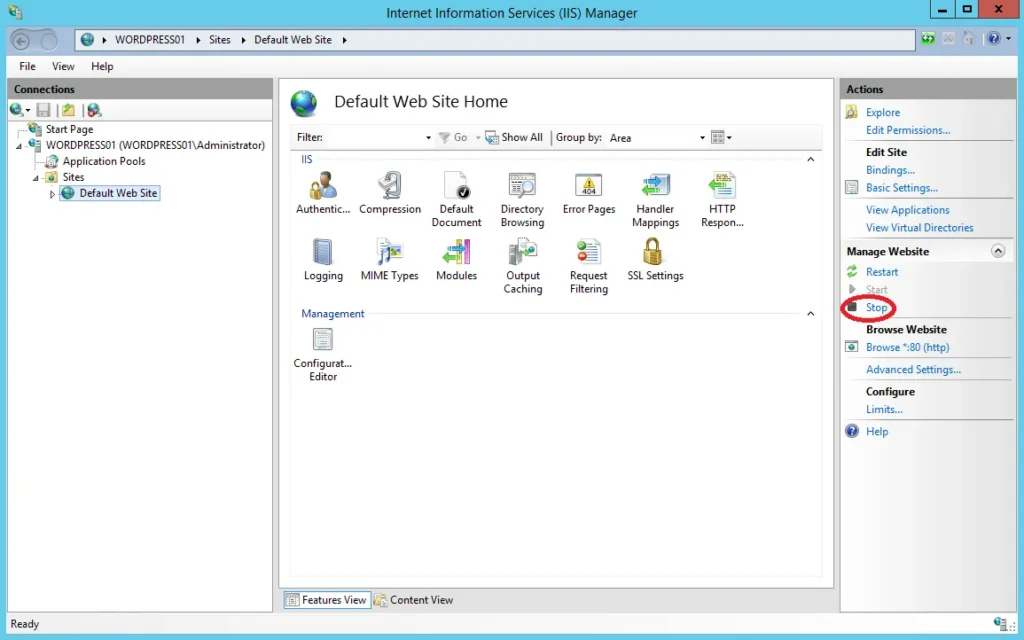Switch to the Content View tab
Image resolution: width=1024 pixels, height=640 pixels.
pyautogui.click(x=413, y=600)
